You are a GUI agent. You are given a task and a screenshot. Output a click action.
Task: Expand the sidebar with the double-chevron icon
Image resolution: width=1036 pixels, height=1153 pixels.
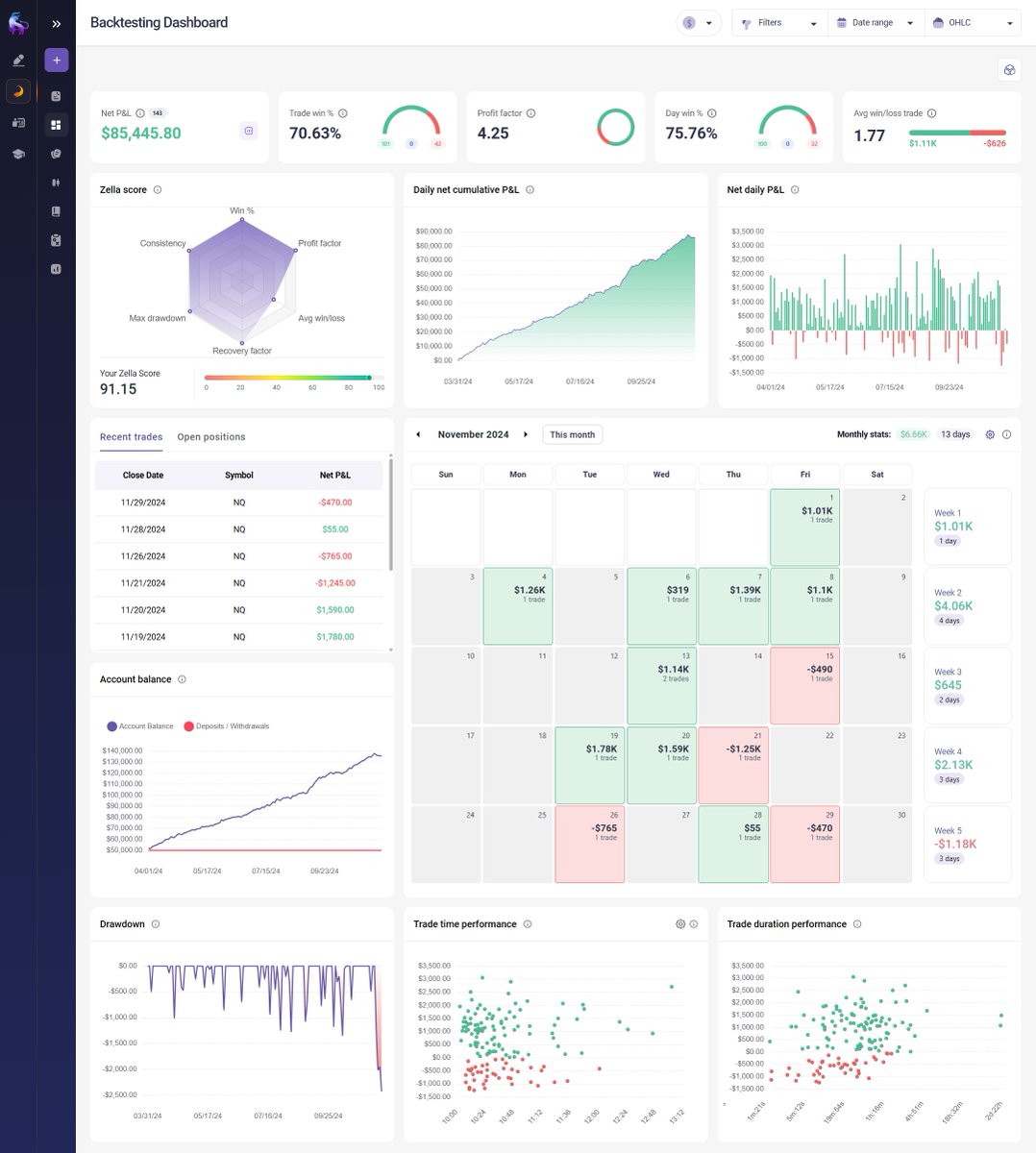(57, 24)
